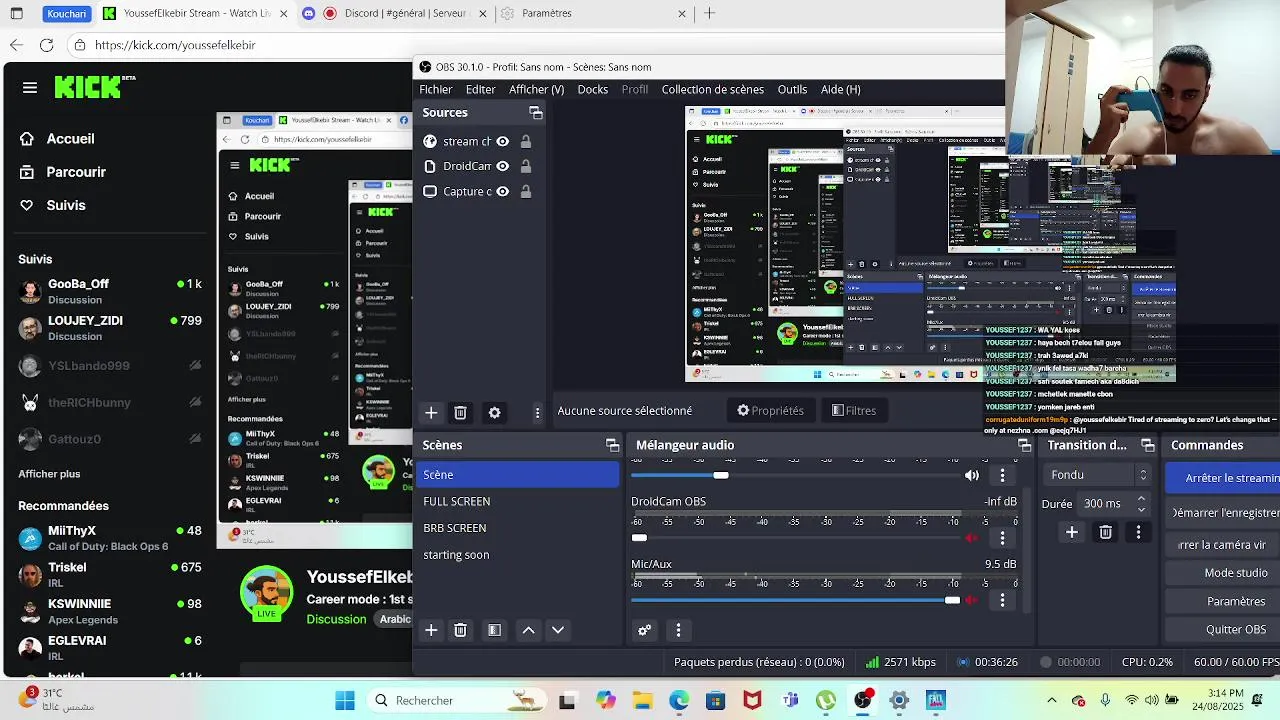Hide the DroidCam source with eye icon
This screenshot has height=720, width=1280.
[x=502, y=166]
